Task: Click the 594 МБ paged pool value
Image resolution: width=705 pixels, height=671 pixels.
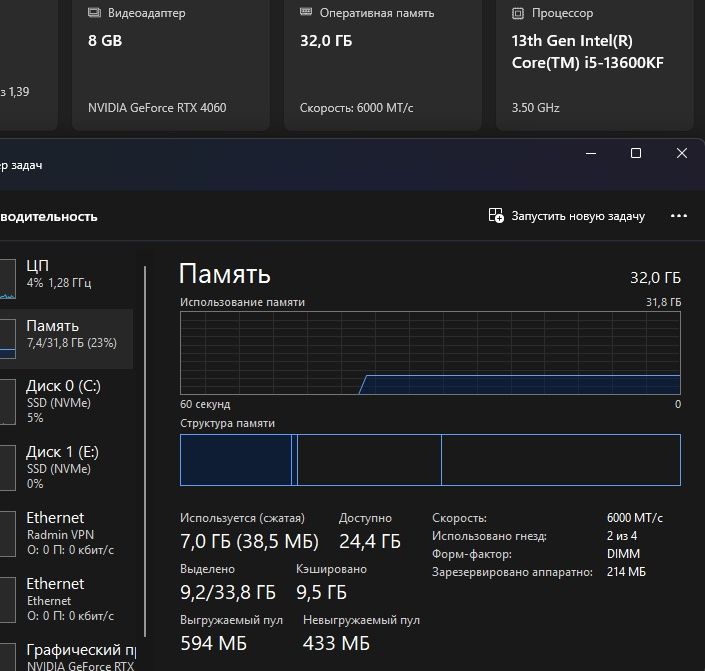Action: click(x=214, y=643)
